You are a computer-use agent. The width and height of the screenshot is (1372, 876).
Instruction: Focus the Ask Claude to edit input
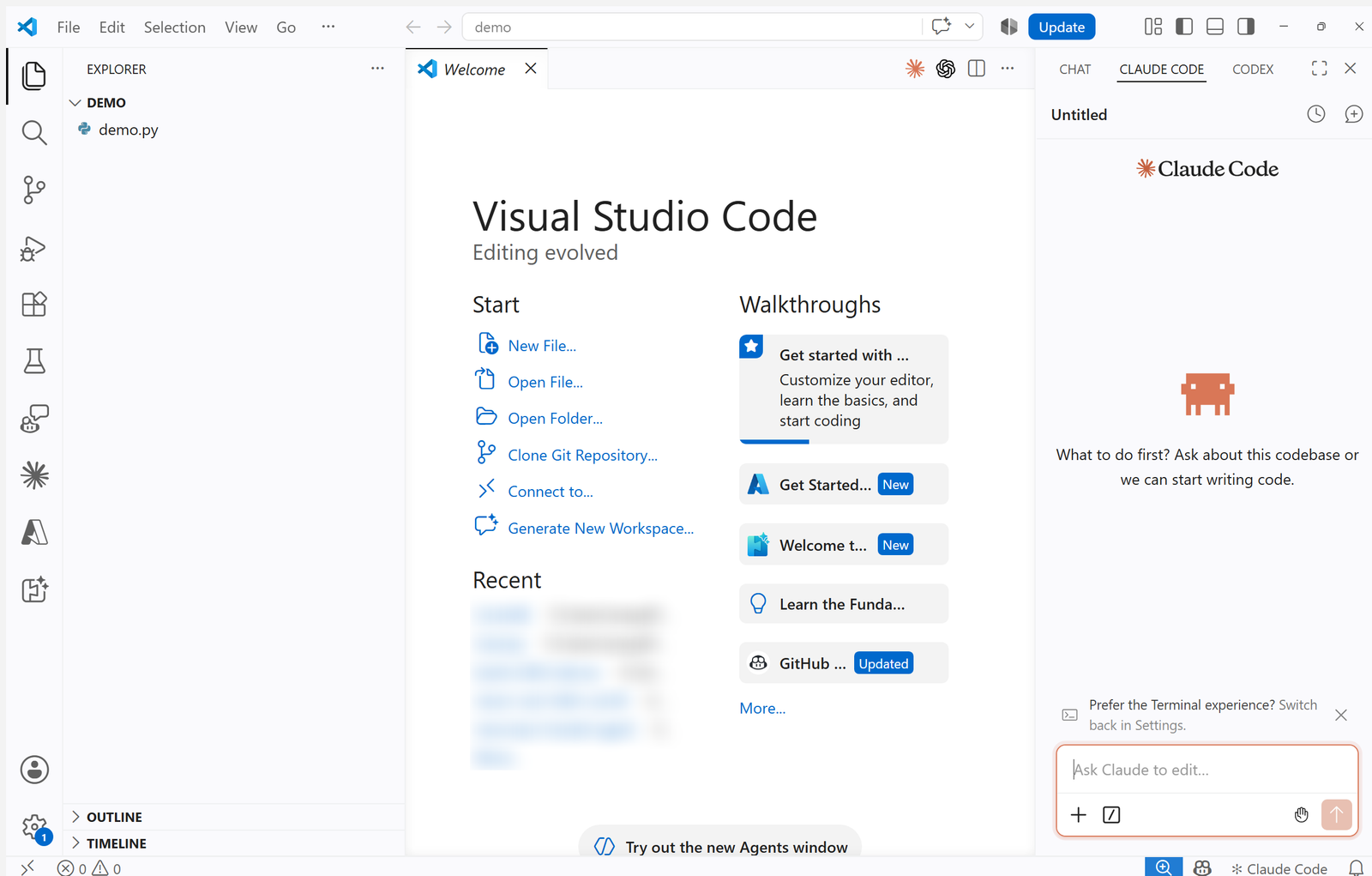(1207, 770)
